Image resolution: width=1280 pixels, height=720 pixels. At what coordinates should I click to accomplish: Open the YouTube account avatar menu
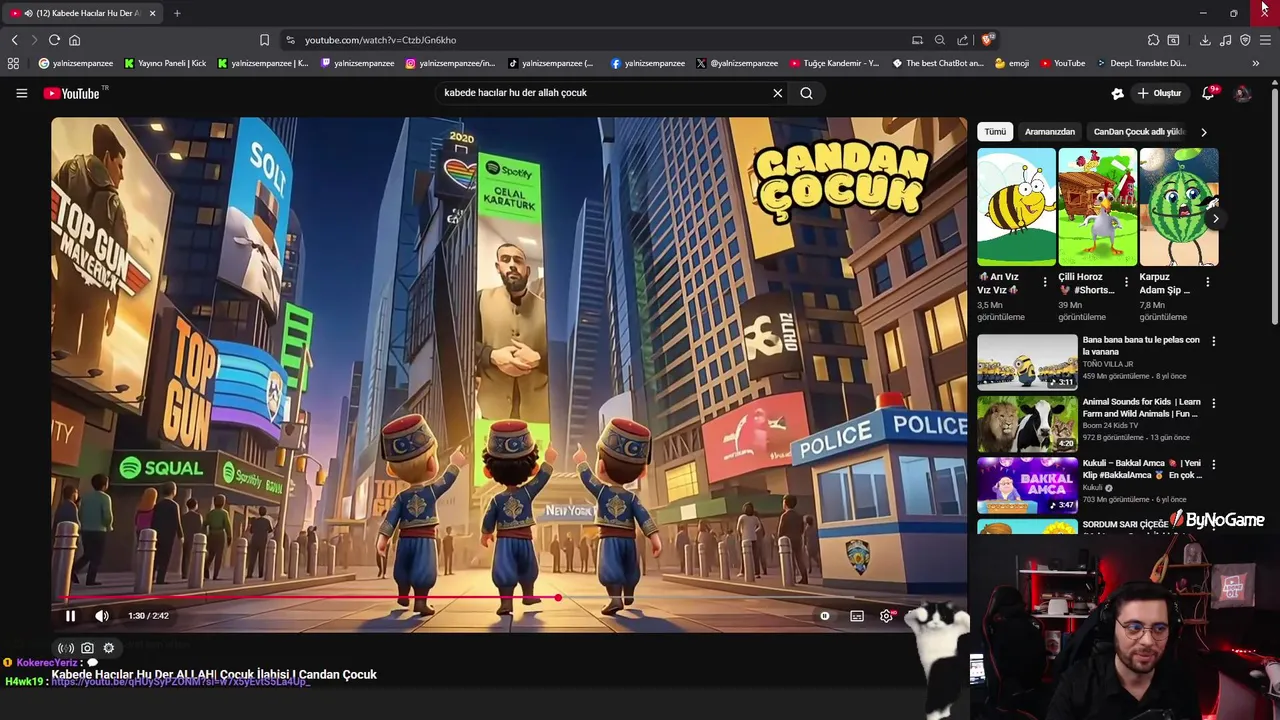click(1243, 93)
